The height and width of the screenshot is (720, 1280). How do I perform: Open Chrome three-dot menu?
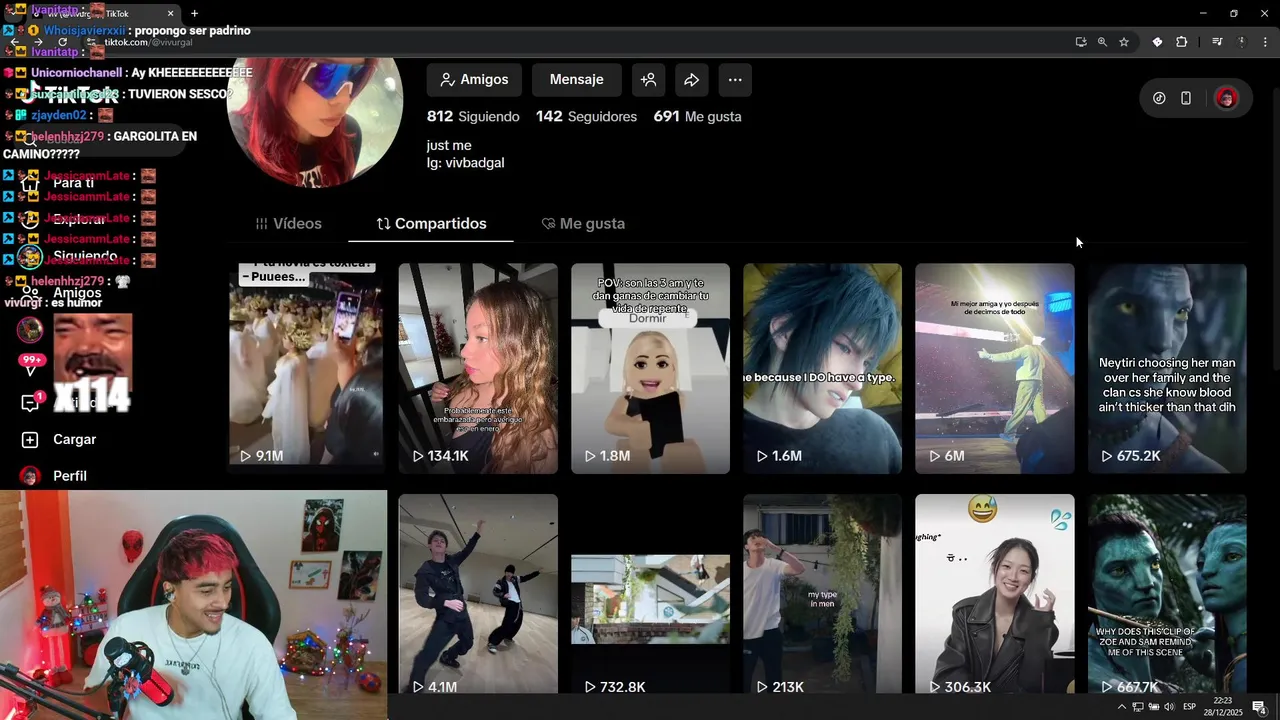click(x=1265, y=42)
